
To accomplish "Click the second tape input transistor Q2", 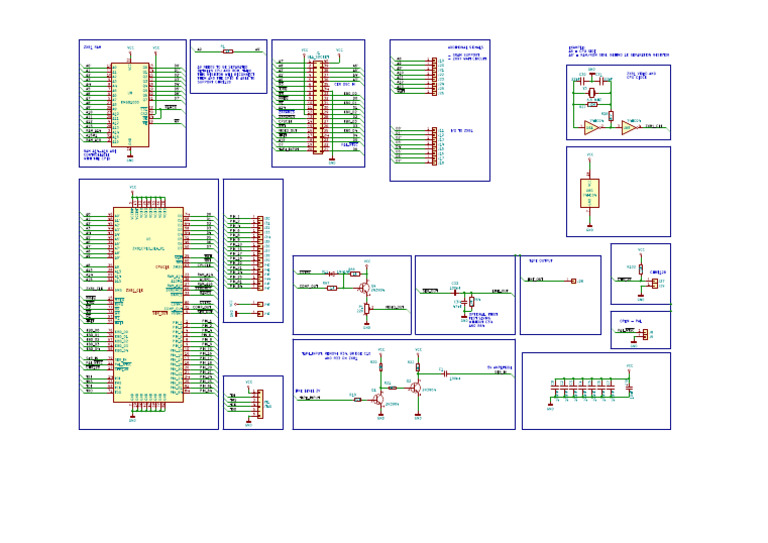I will [x=415, y=388].
